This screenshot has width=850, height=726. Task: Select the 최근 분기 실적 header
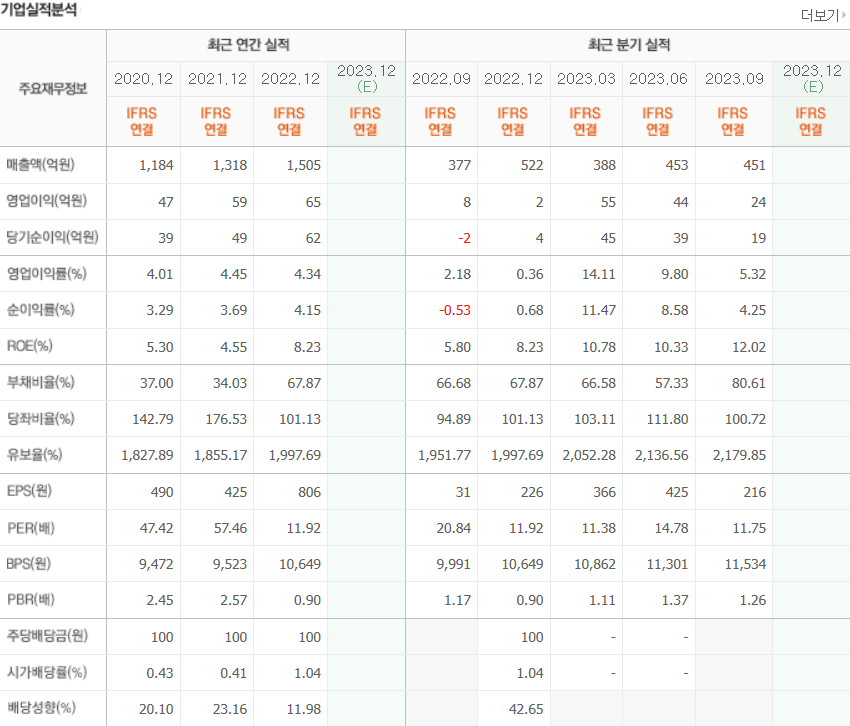(629, 44)
